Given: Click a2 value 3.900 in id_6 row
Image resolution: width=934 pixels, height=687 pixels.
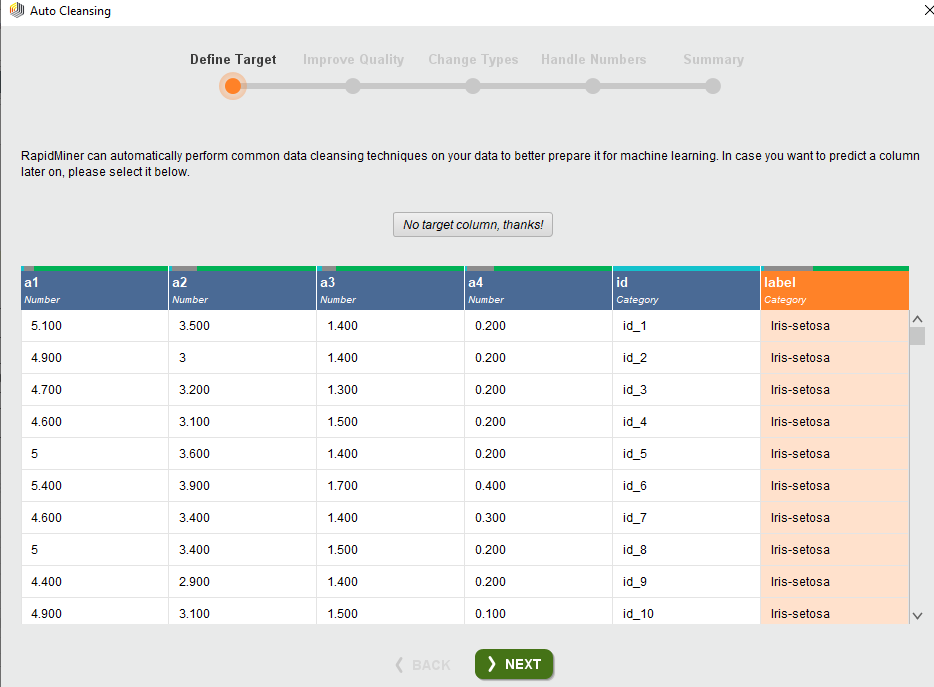Looking at the screenshot, I should tap(242, 486).
